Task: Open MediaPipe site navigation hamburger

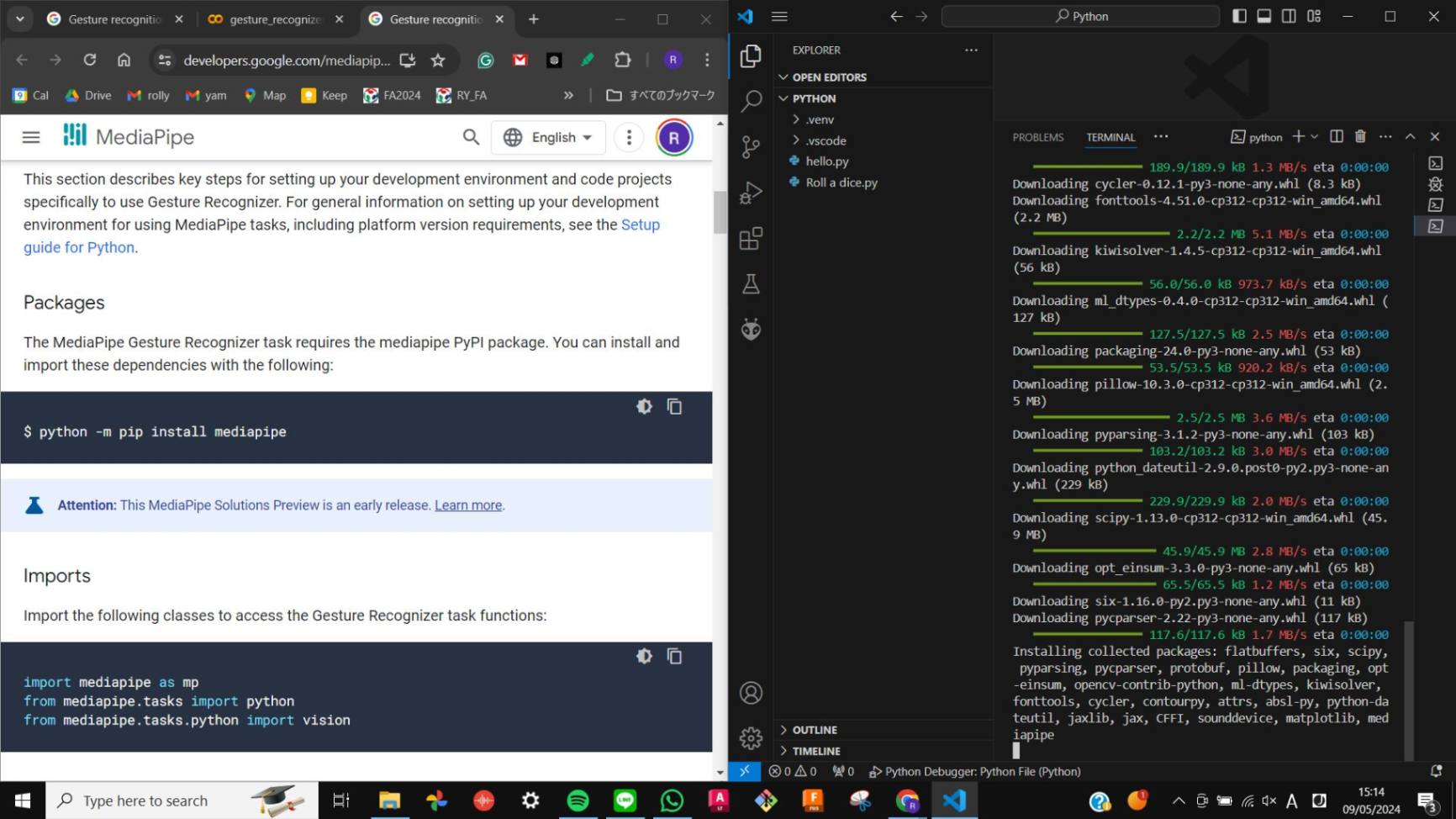Action: [31, 137]
